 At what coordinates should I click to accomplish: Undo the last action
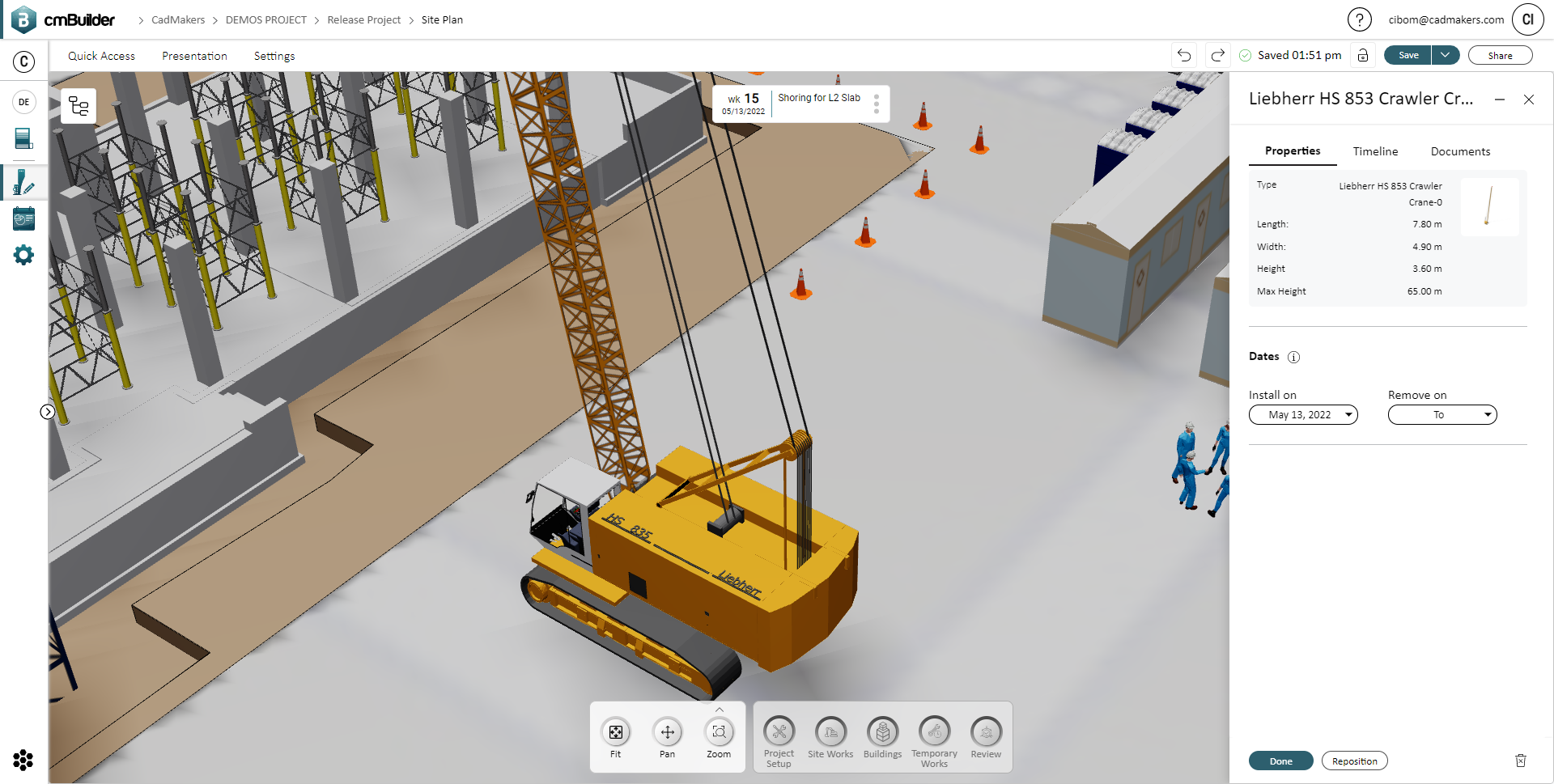pyautogui.click(x=1184, y=55)
